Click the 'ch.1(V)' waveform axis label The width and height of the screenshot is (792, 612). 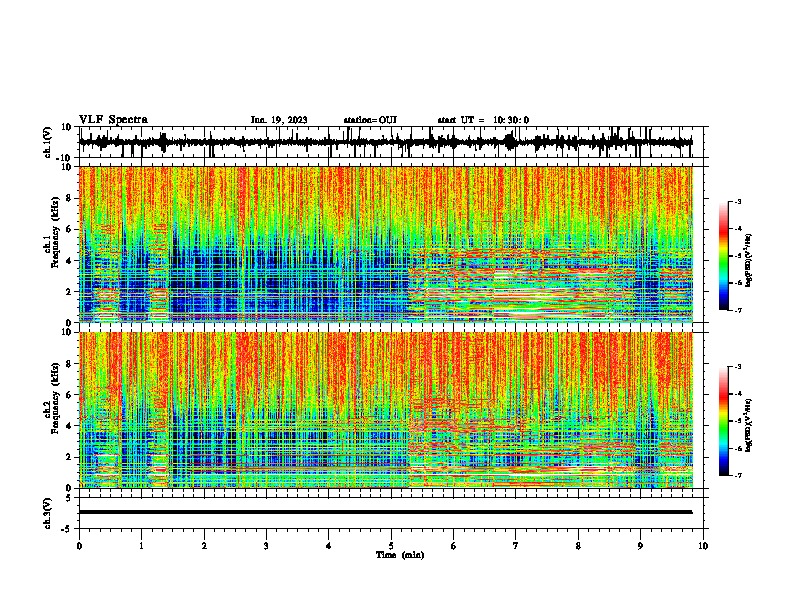tap(48, 142)
